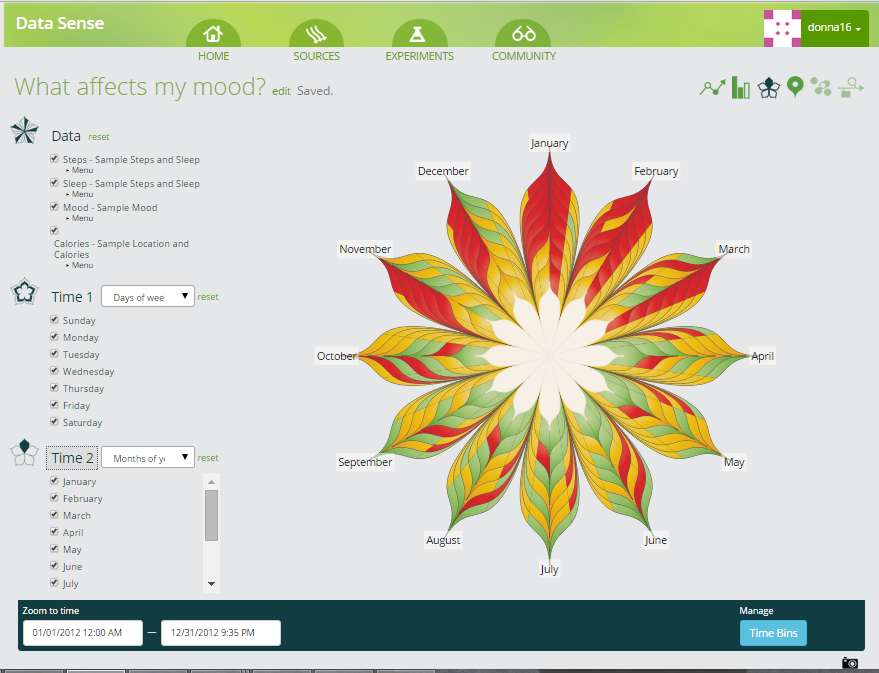Click the Data Sense logo
Screen dimensions: 879x673
[60, 23]
